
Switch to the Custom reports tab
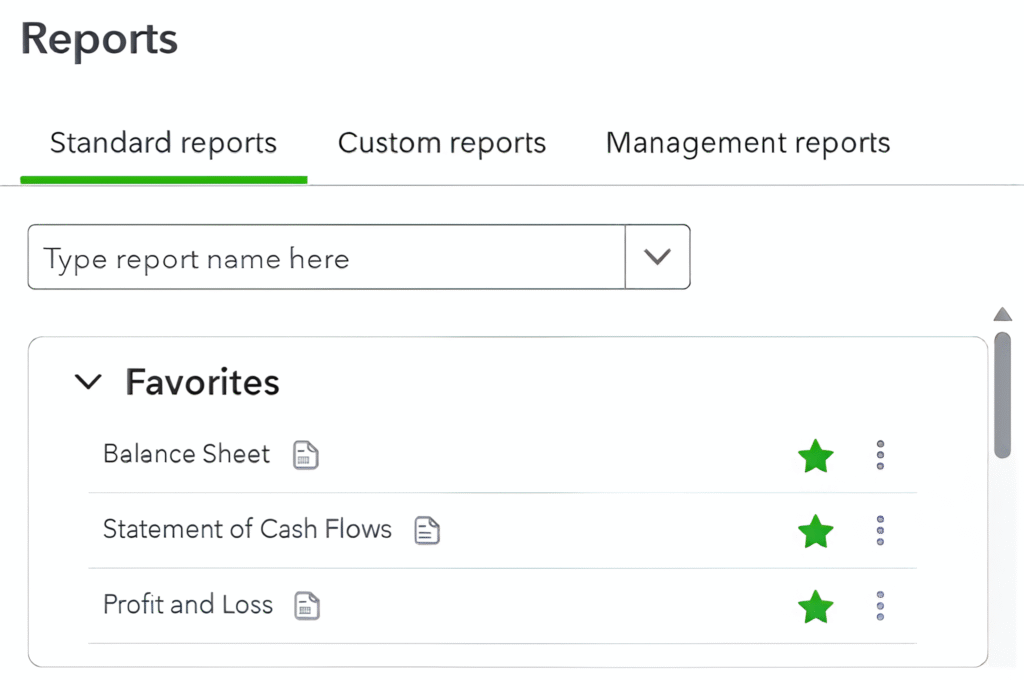[x=441, y=143]
